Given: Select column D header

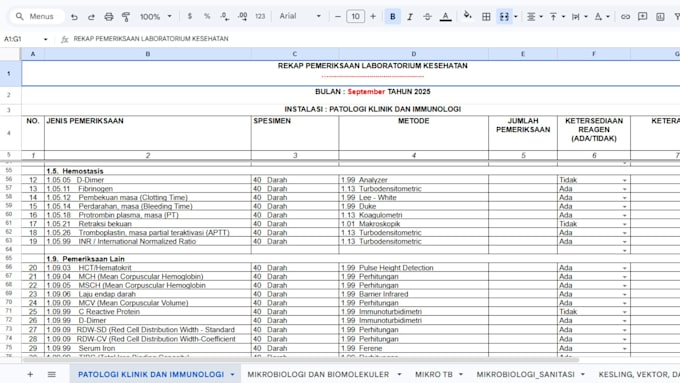Looking at the screenshot, I should click(x=413, y=54).
